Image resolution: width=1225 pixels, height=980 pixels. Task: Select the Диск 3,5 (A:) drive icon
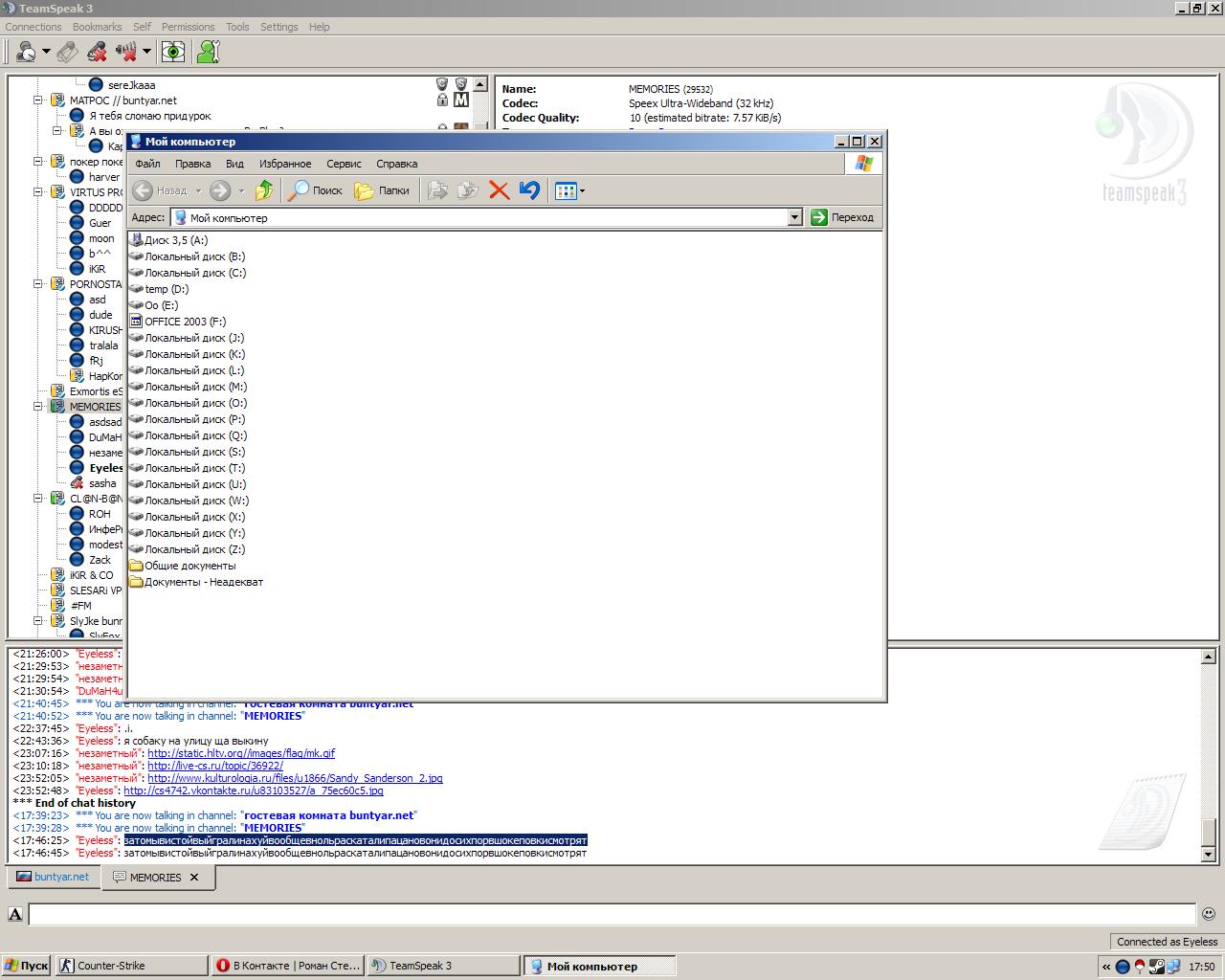[136, 240]
